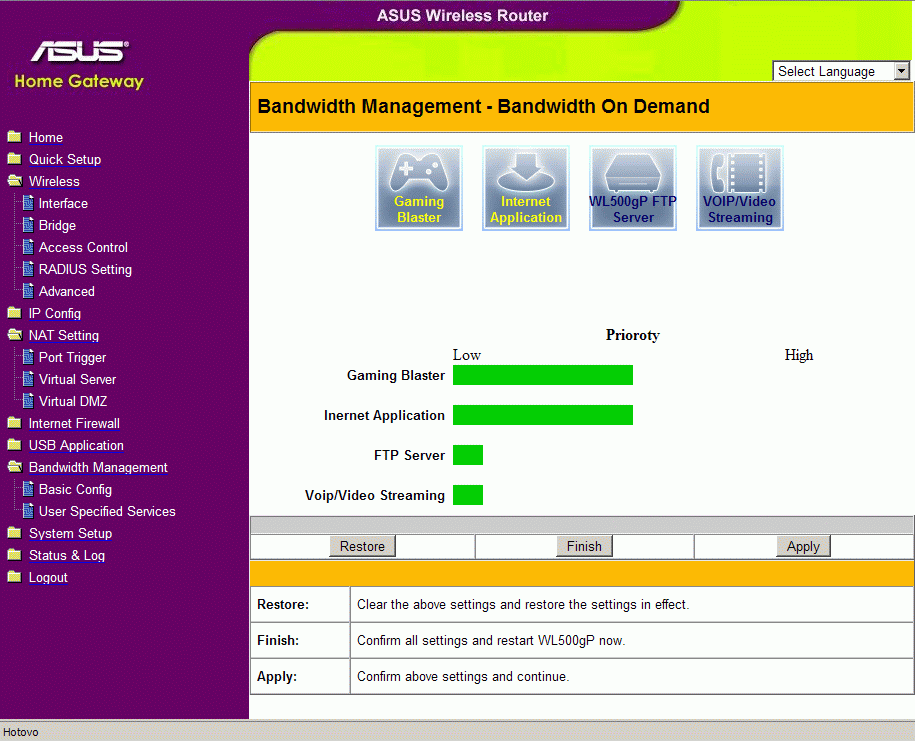Screen dimensions: 915x741
Task: Open the Virtual DMZ page
Action: pyautogui.click(x=73, y=401)
